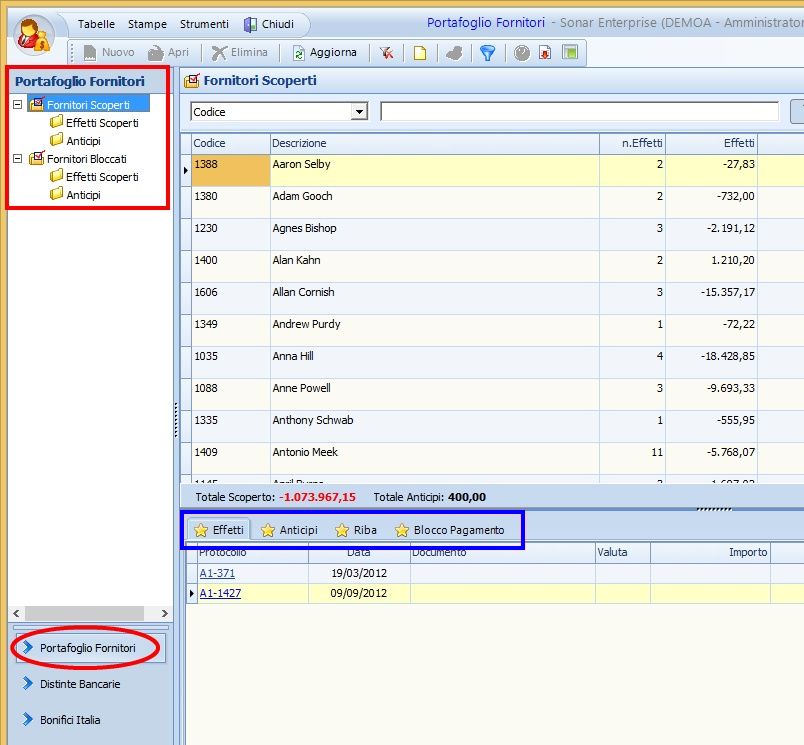
Task: Click the Fornitori Bloccati folder icon
Action: point(37,159)
